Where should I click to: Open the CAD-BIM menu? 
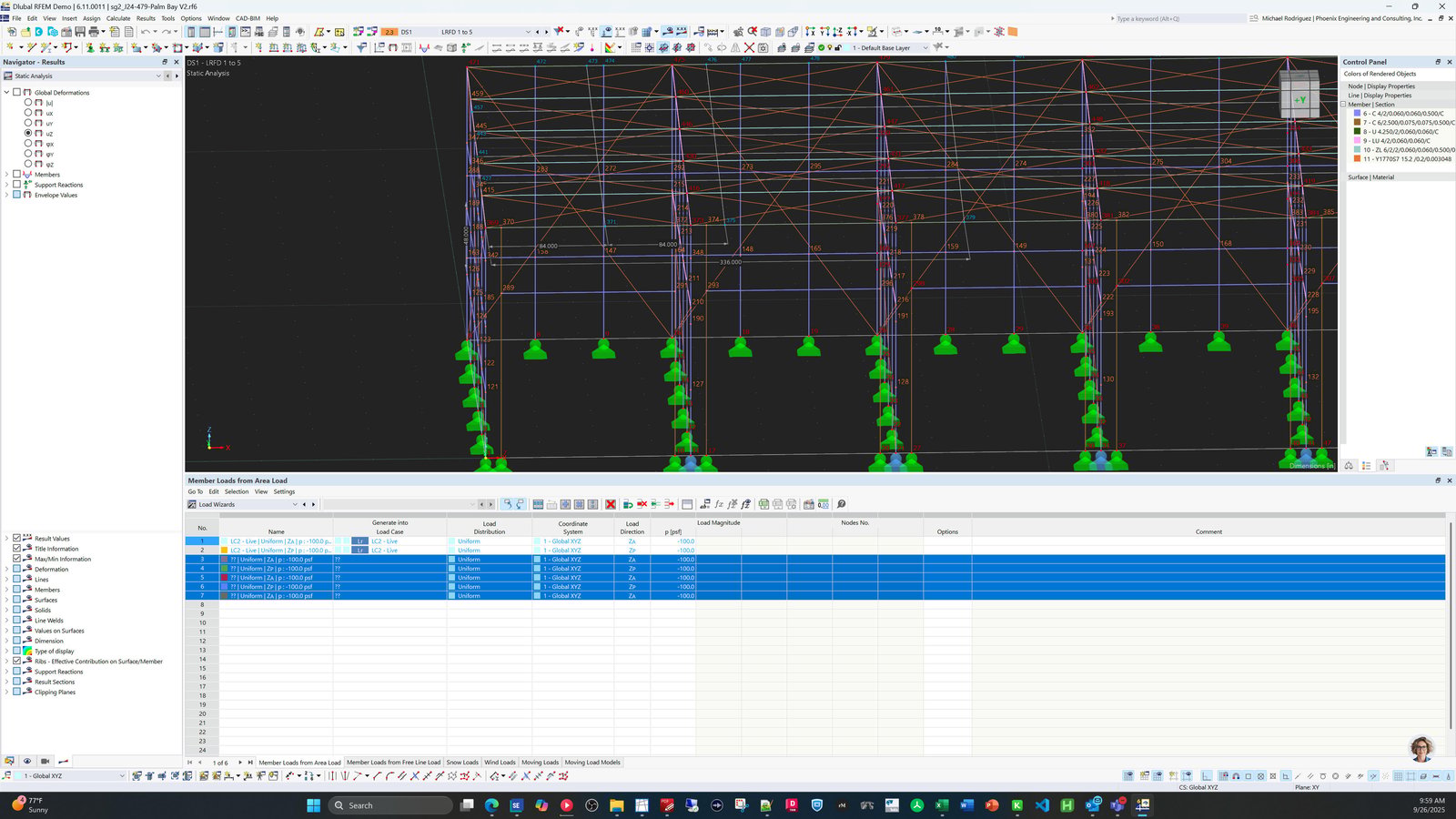click(248, 18)
